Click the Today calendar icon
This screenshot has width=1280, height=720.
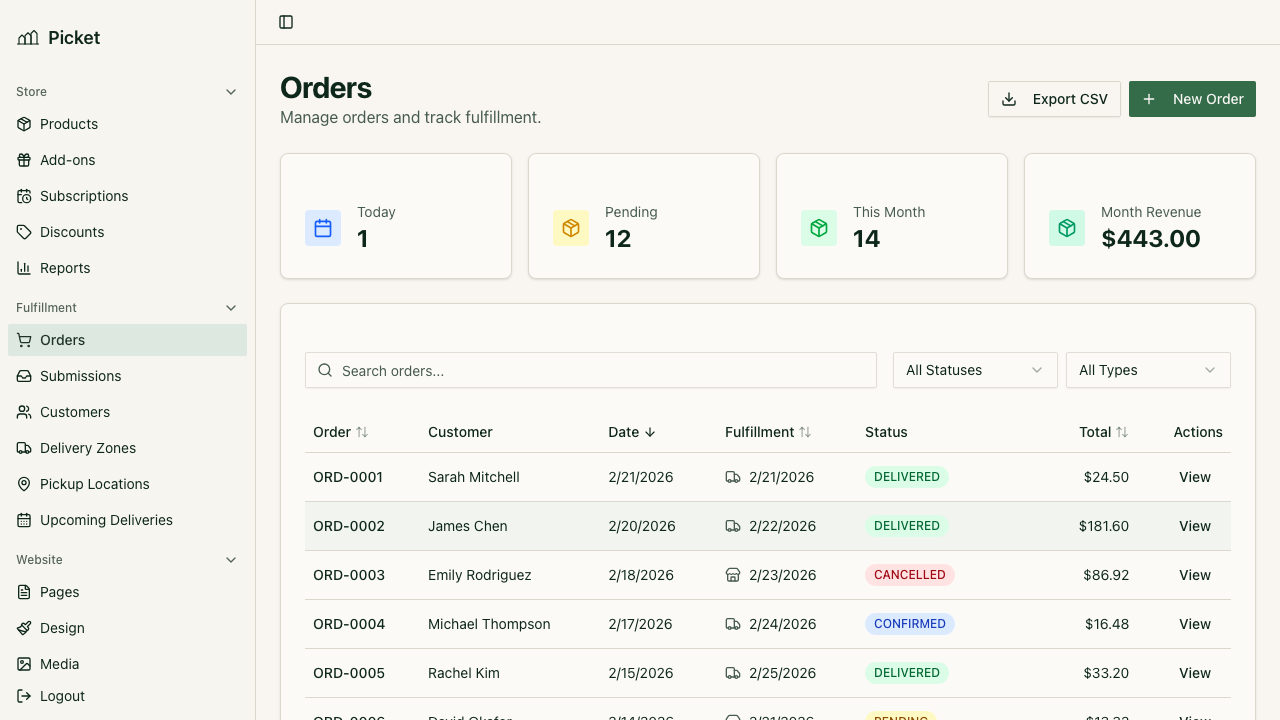(323, 228)
